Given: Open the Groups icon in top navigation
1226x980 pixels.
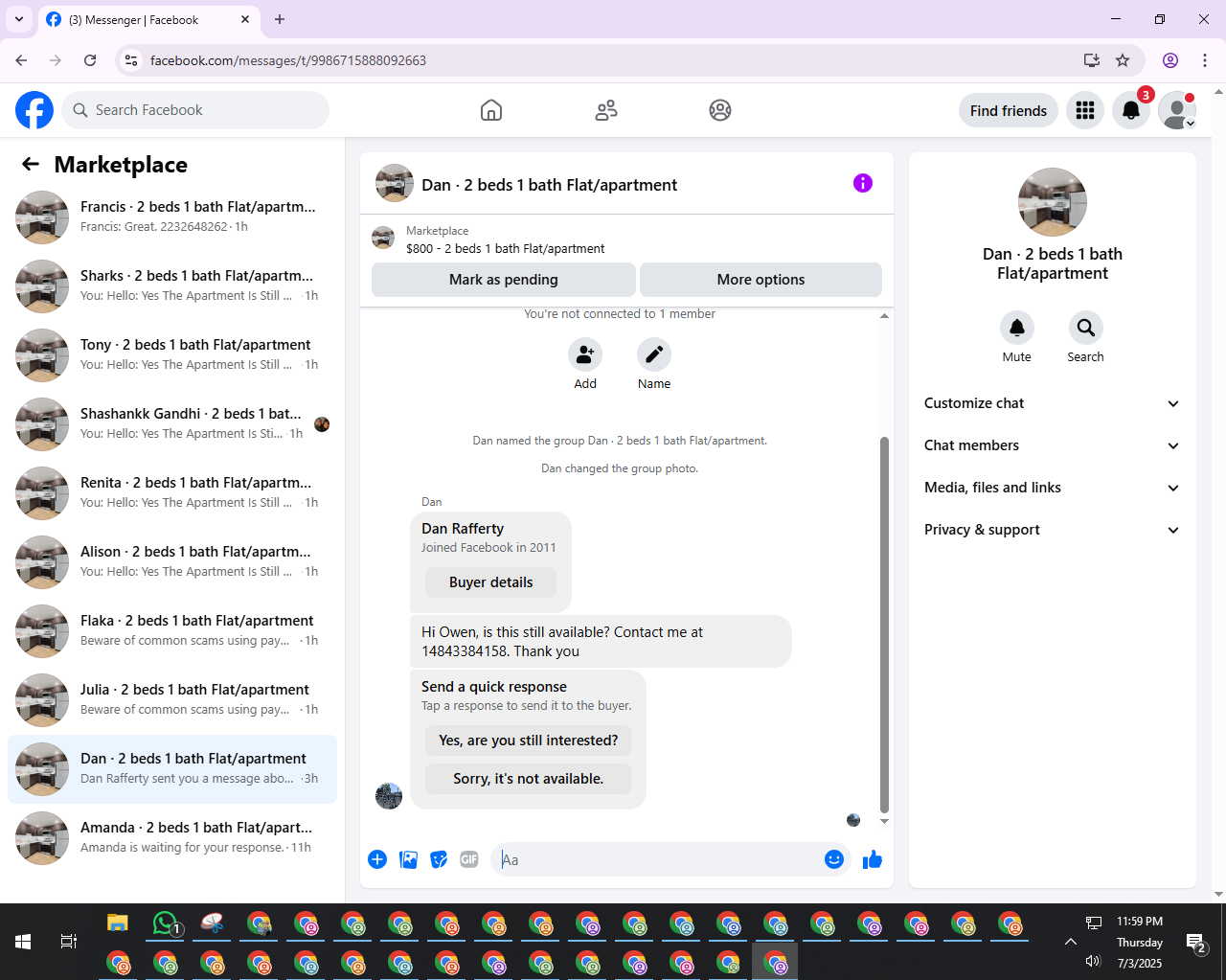Looking at the screenshot, I should coord(720,110).
